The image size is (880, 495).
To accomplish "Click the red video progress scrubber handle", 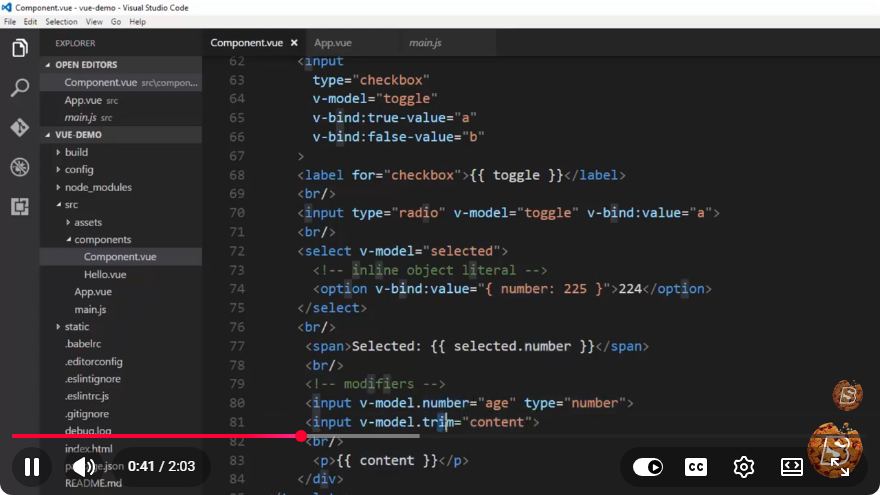I will tap(301, 436).
